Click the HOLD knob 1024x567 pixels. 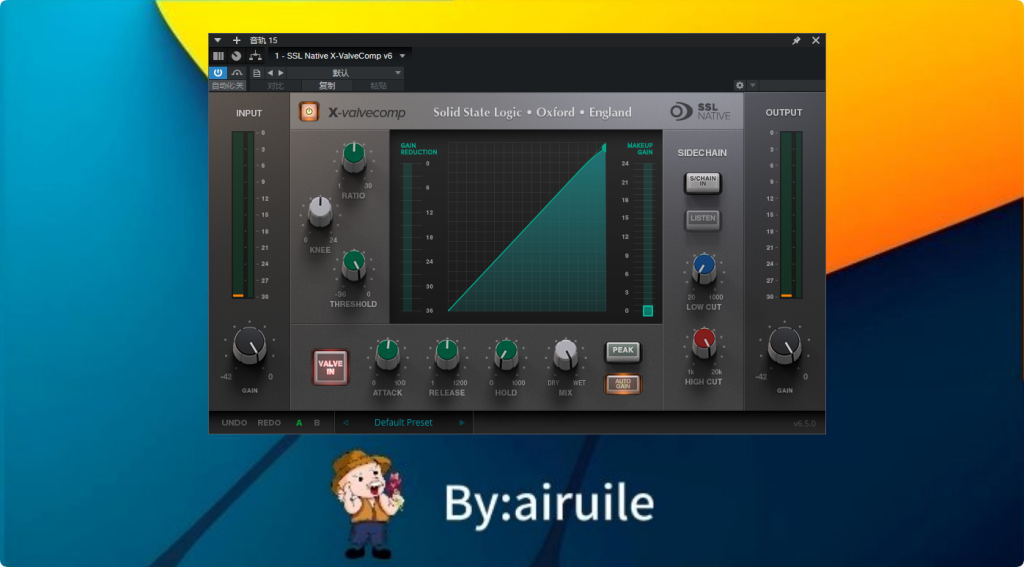[506, 354]
